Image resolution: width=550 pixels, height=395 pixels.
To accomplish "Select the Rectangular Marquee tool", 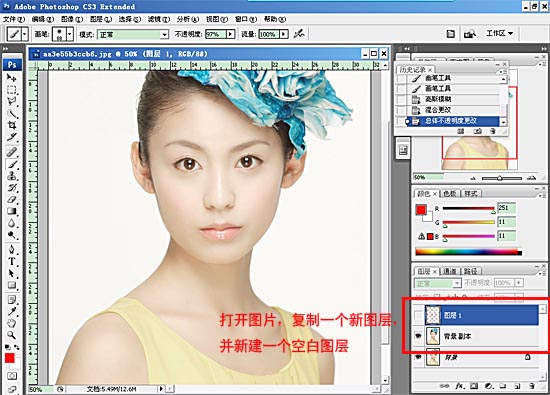I will (x=12, y=90).
